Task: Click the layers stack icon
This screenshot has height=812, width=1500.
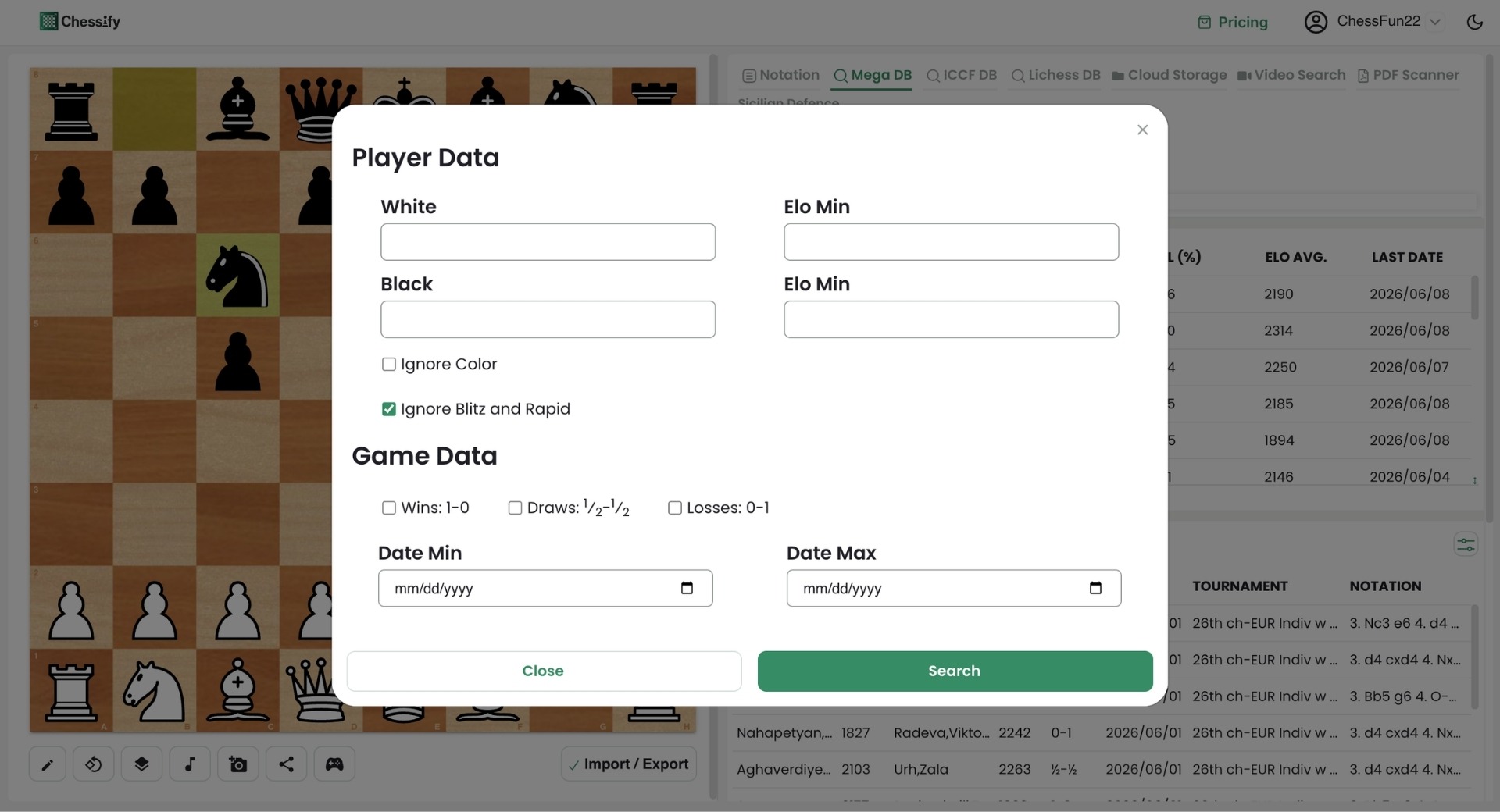Action: click(x=141, y=764)
